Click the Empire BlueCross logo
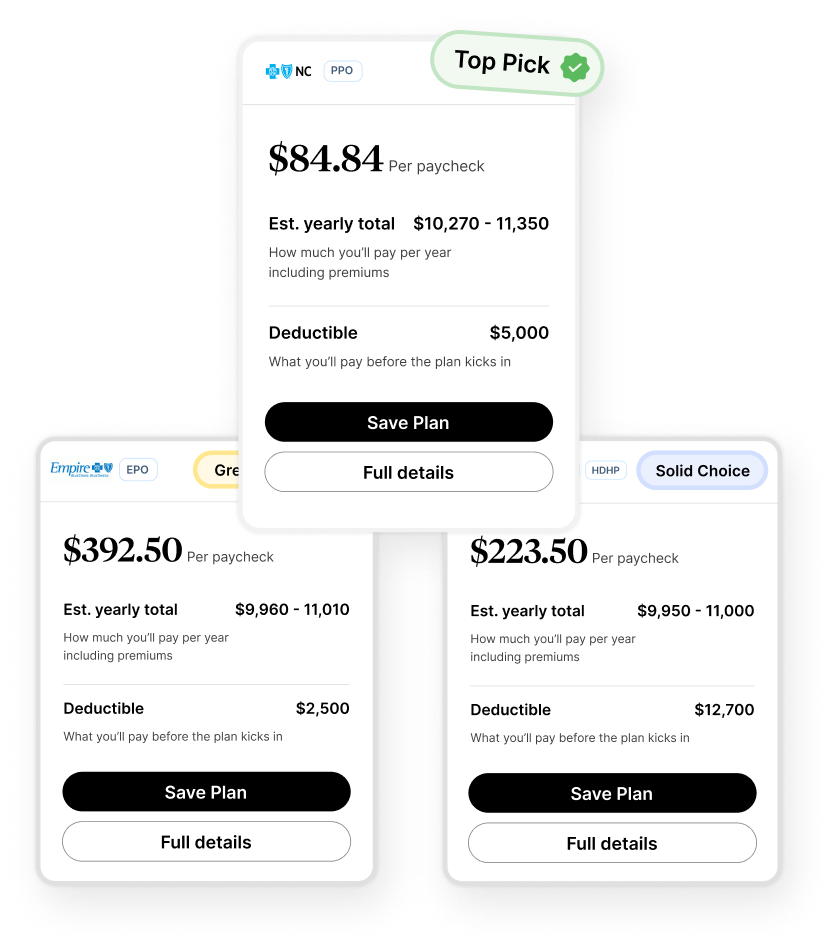This screenshot has width=835, height=947. coord(81,469)
